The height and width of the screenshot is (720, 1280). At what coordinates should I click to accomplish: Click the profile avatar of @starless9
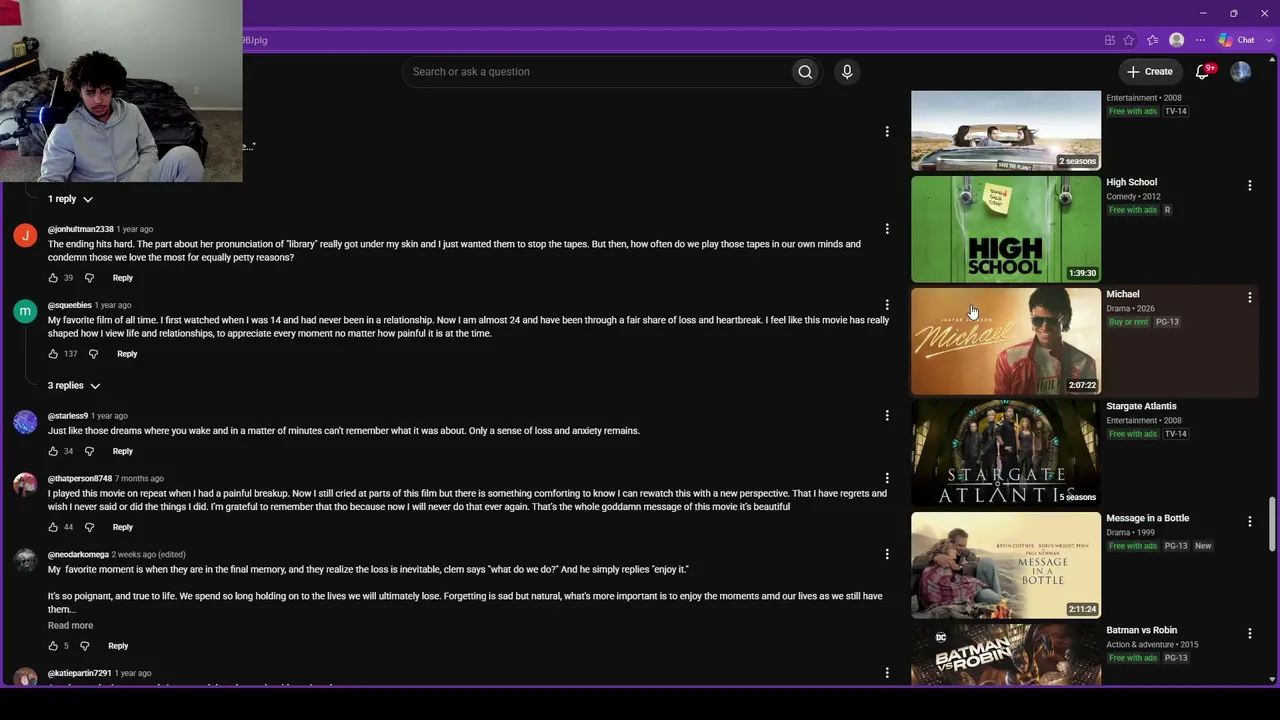coord(25,421)
